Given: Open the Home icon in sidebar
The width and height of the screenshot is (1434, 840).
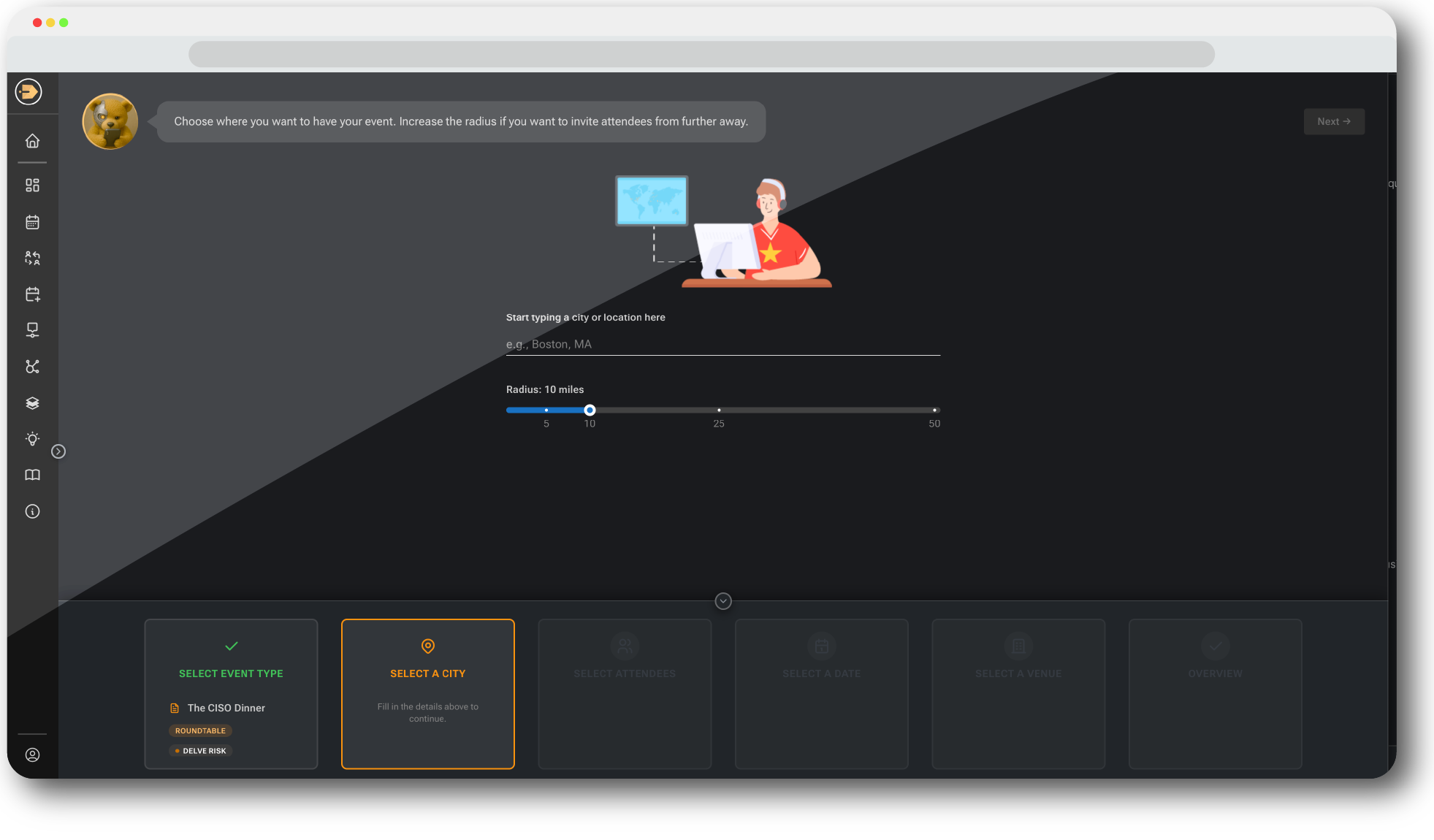Looking at the screenshot, I should point(32,140).
